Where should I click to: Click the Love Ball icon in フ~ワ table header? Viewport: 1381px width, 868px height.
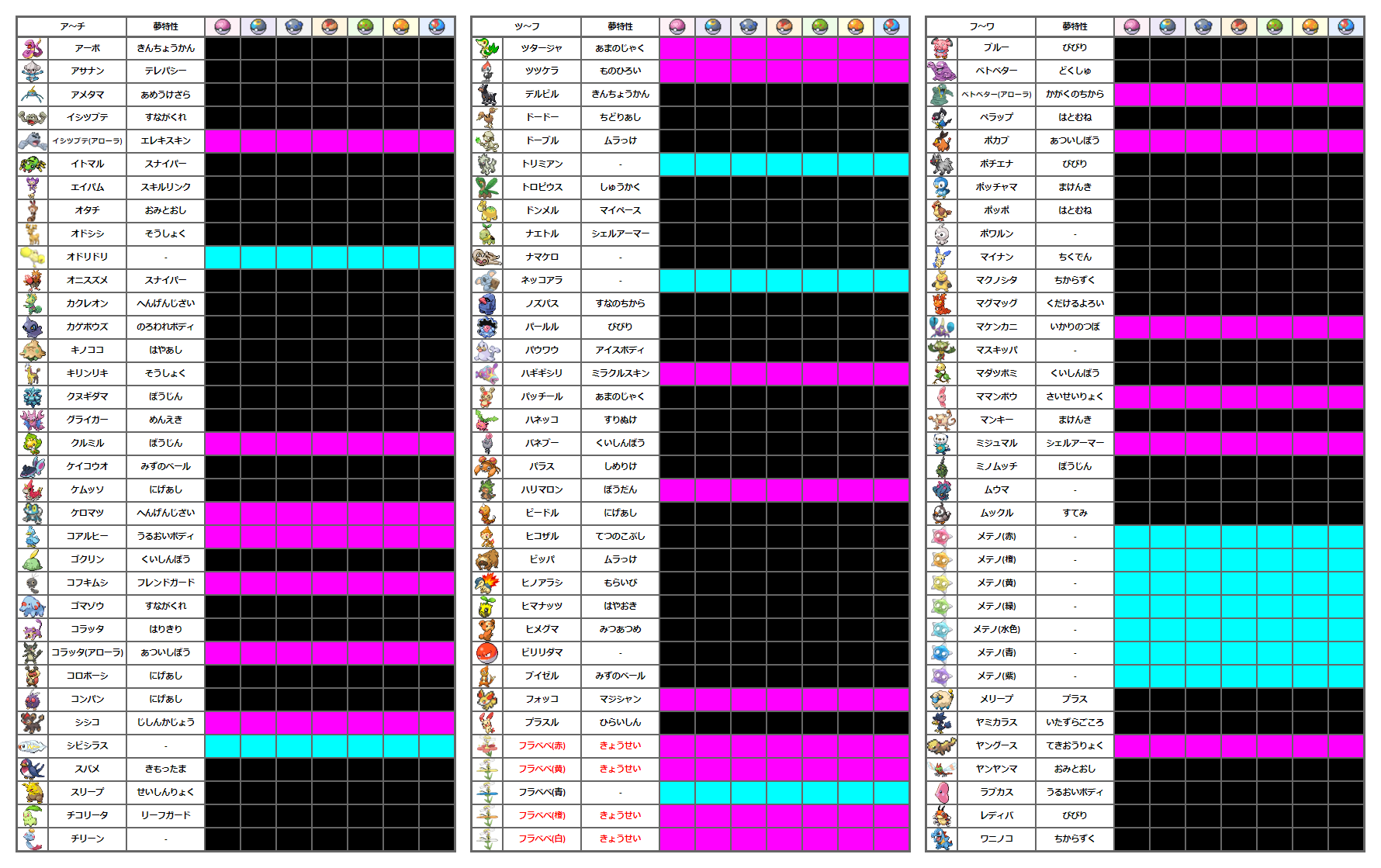click(x=1132, y=26)
